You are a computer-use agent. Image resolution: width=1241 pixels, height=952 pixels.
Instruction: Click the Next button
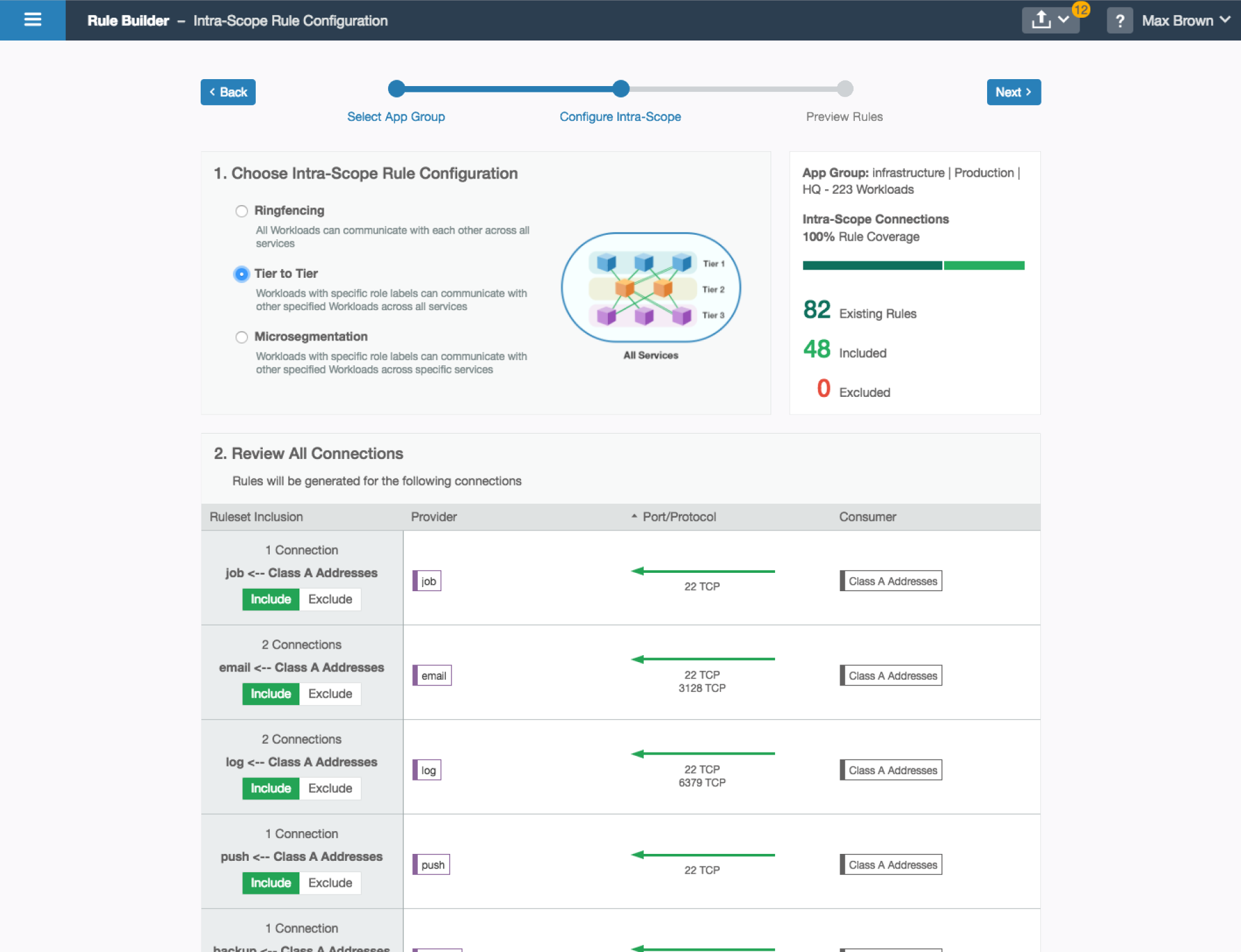[x=1013, y=92]
